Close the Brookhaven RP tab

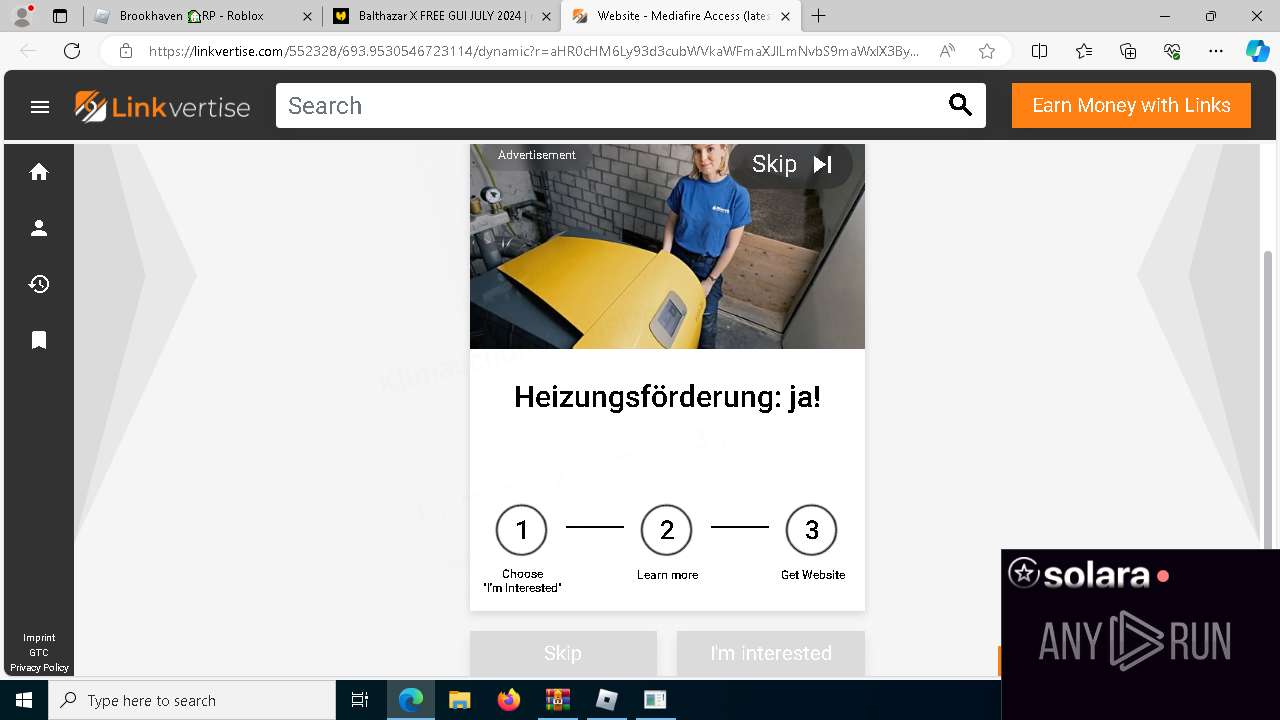(307, 17)
